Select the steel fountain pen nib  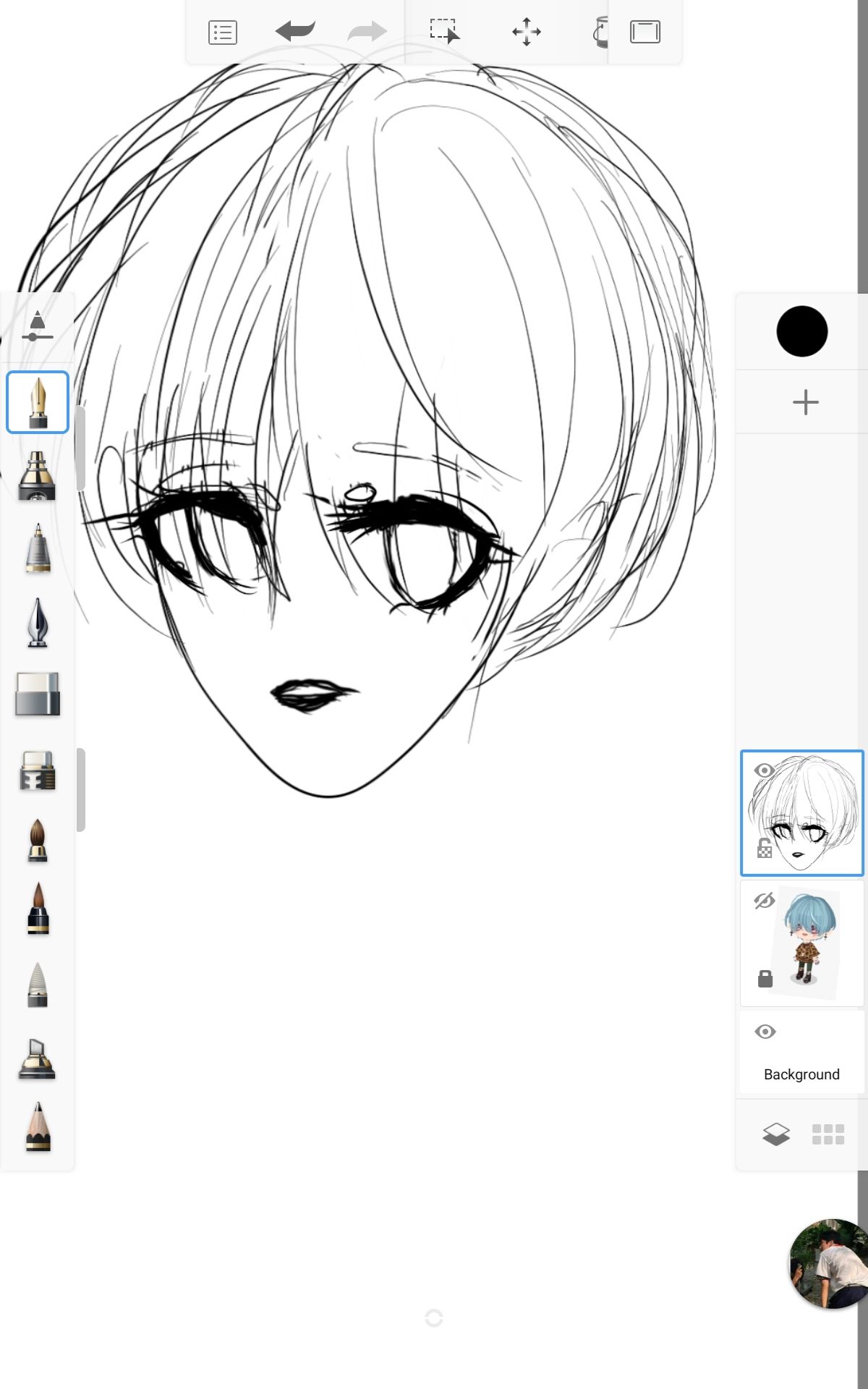38,622
